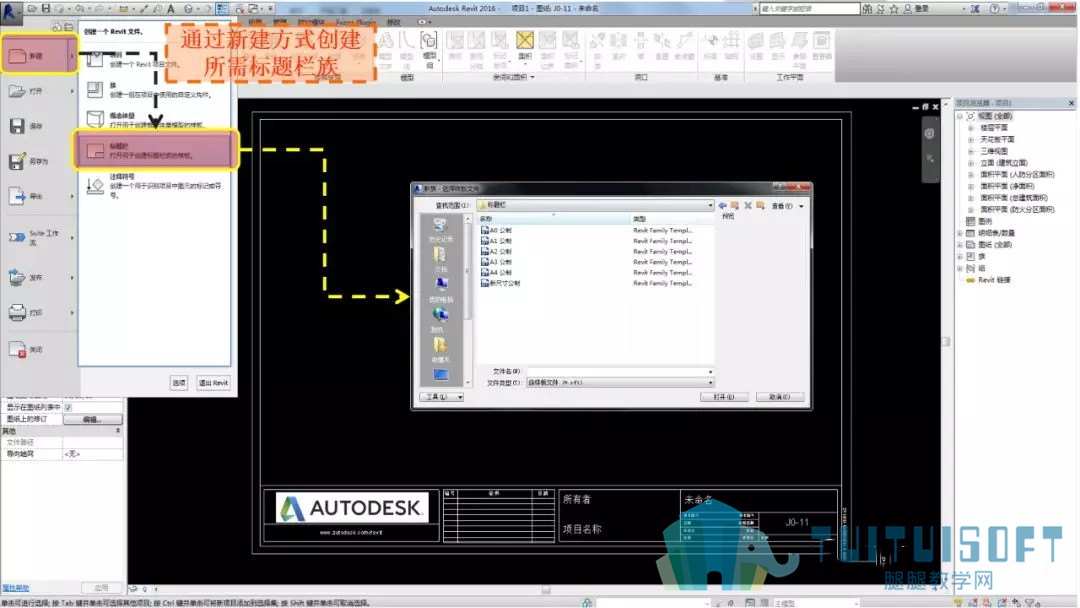Screen dimensions: 1080x608
Task: Open the Export (导出) submenu entry
Action: point(39,196)
